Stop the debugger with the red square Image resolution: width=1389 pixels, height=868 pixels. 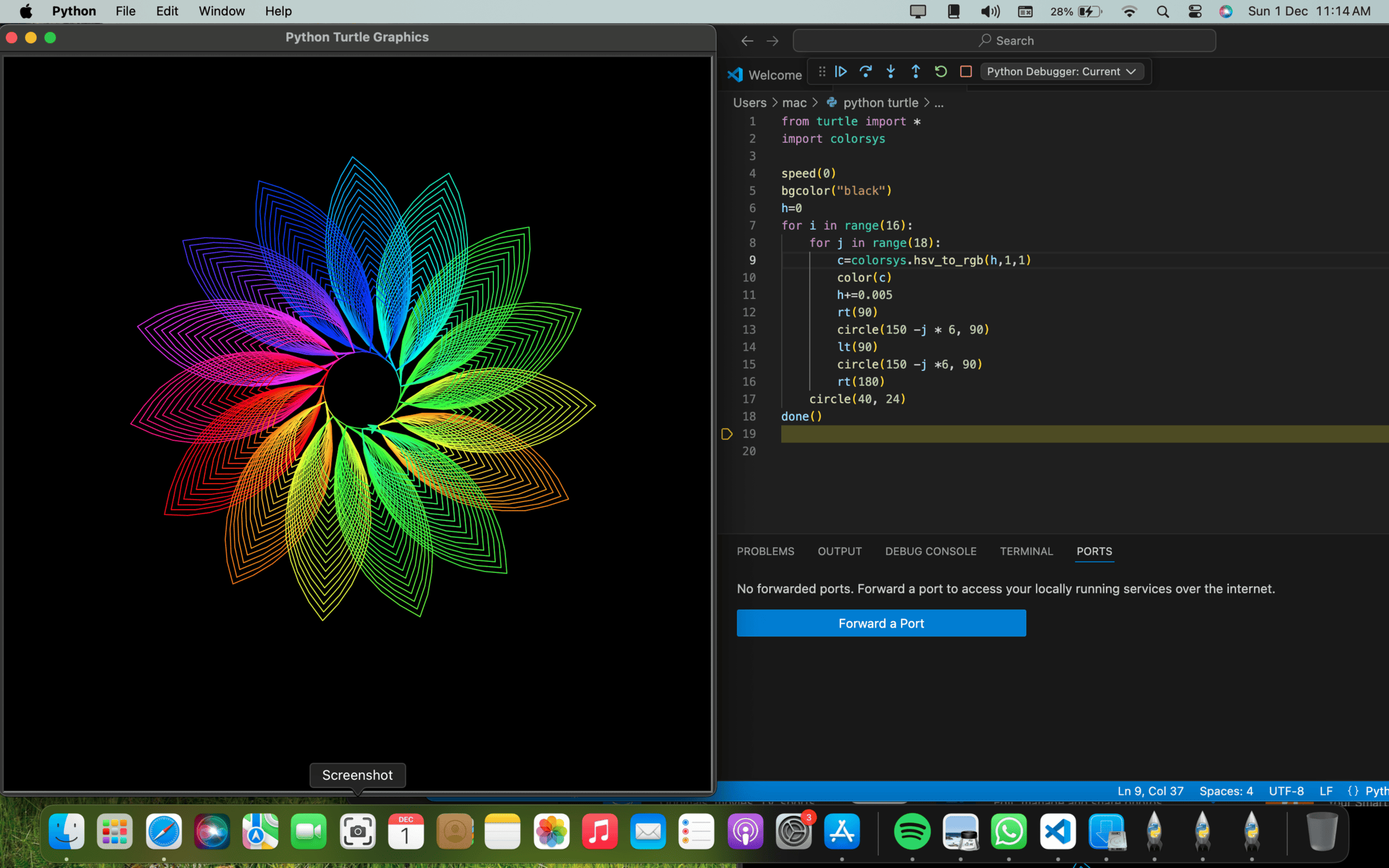(966, 71)
